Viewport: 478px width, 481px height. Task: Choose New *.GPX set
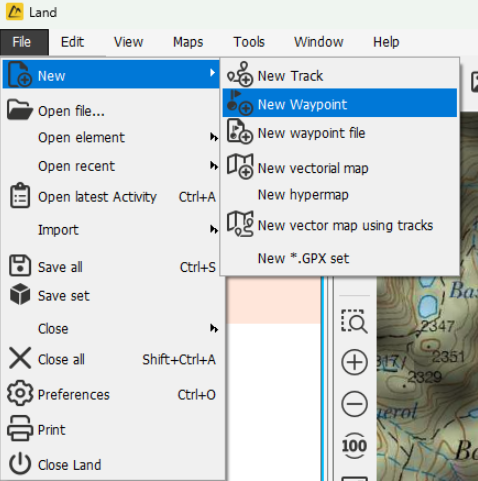[x=340, y=258]
